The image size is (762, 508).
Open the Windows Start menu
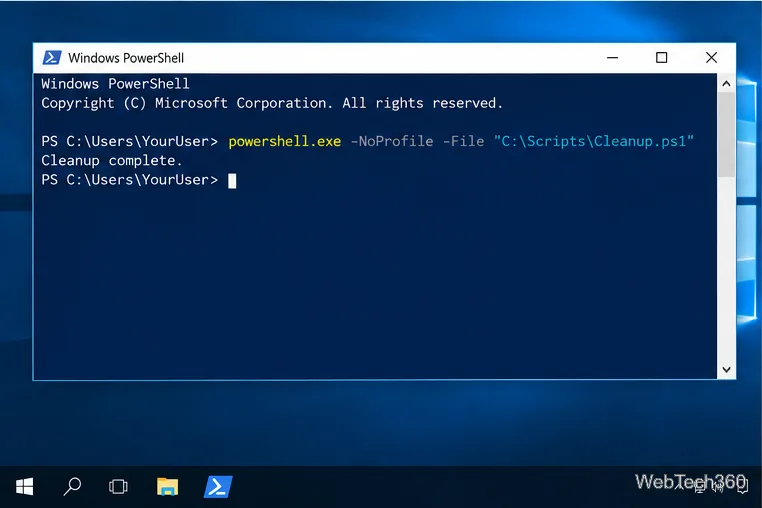(x=24, y=486)
